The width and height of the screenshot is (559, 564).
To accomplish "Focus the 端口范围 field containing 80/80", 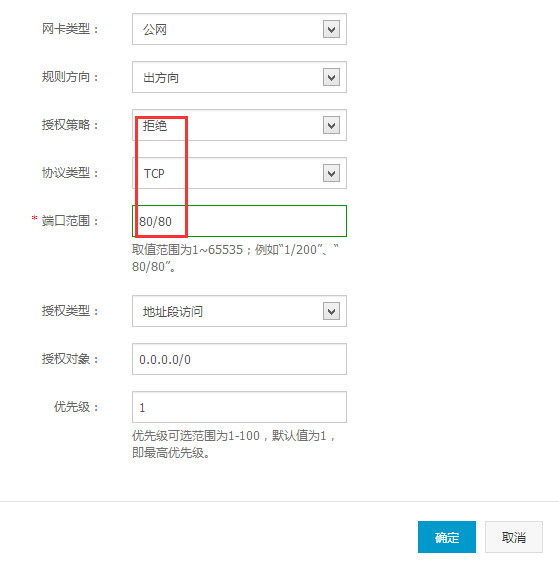I will 239,221.
